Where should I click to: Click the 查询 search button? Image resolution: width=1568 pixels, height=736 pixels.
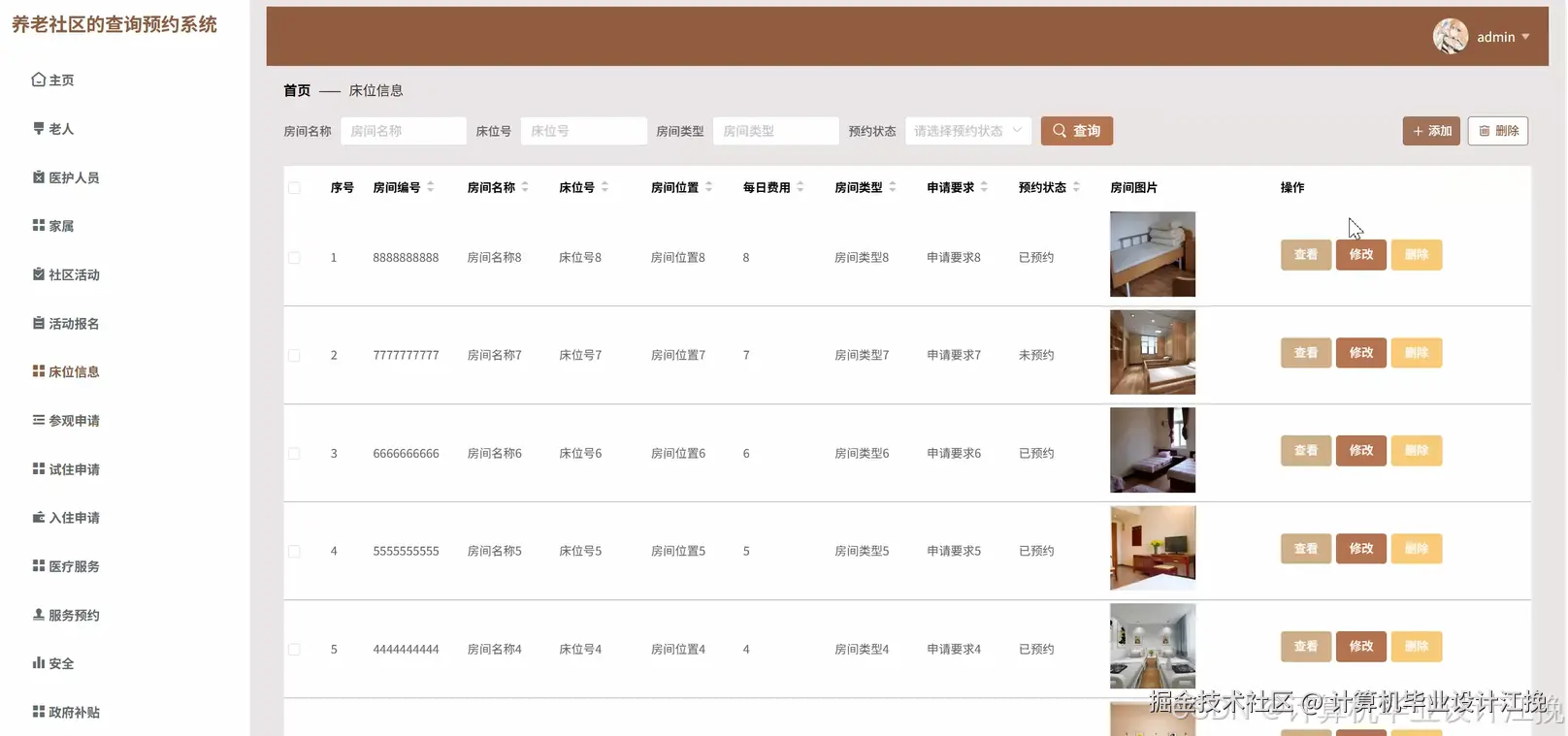click(1077, 131)
